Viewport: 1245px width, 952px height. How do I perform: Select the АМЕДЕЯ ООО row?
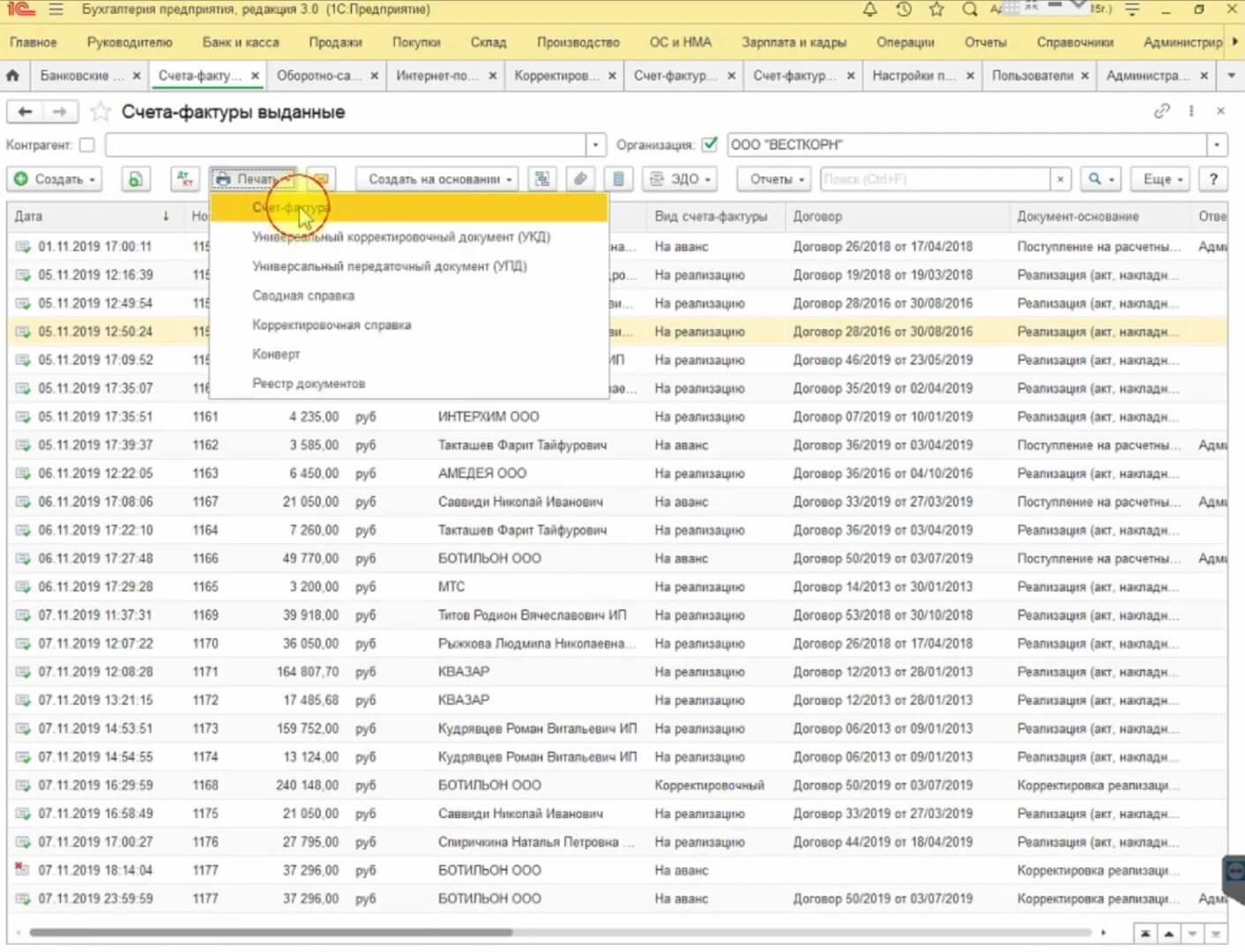[x=617, y=473]
